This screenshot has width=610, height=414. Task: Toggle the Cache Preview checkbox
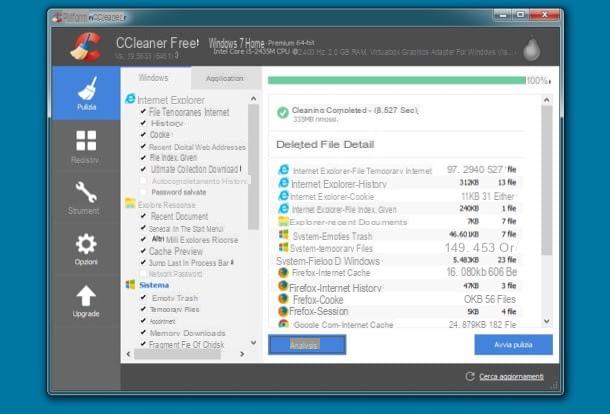(143, 251)
